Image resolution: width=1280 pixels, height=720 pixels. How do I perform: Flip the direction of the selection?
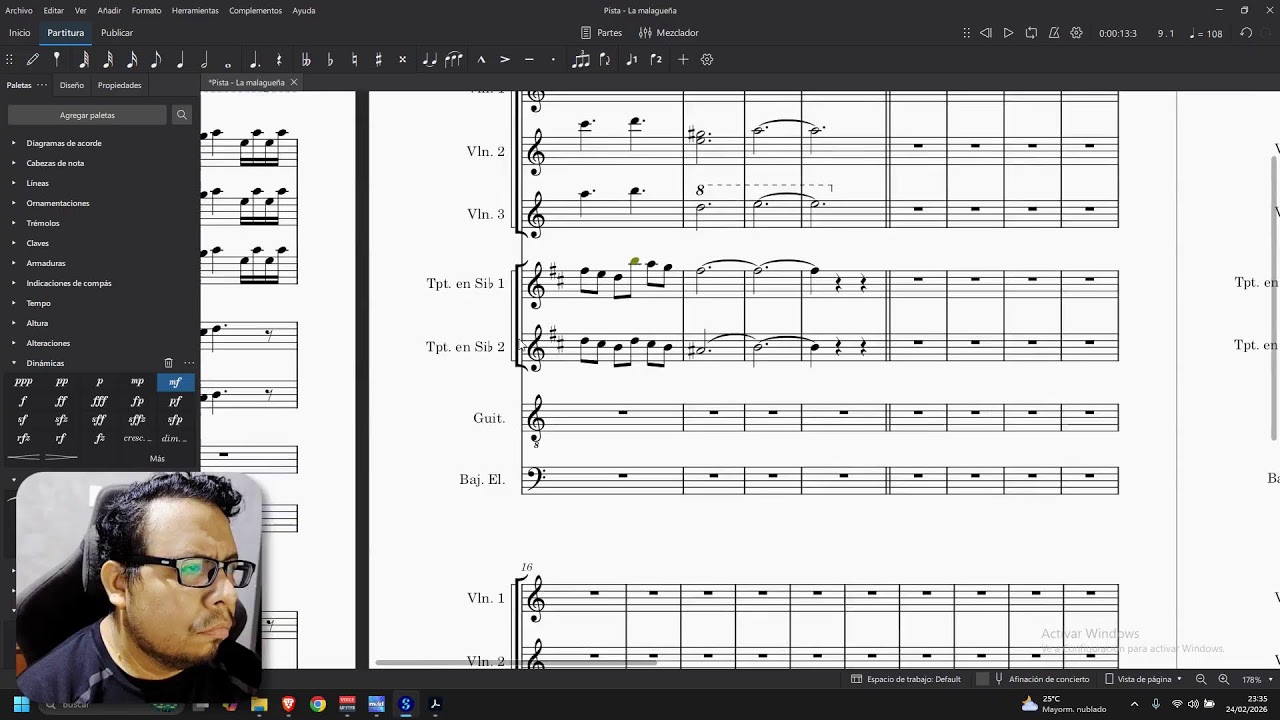[x=605, y=60]
